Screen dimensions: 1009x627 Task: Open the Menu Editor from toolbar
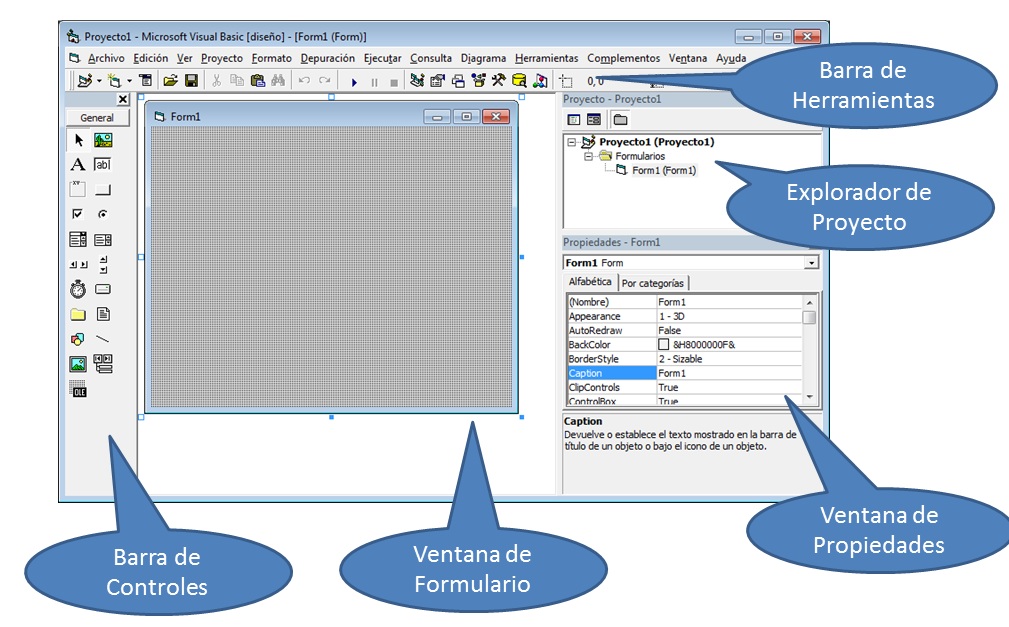point(143,79)
